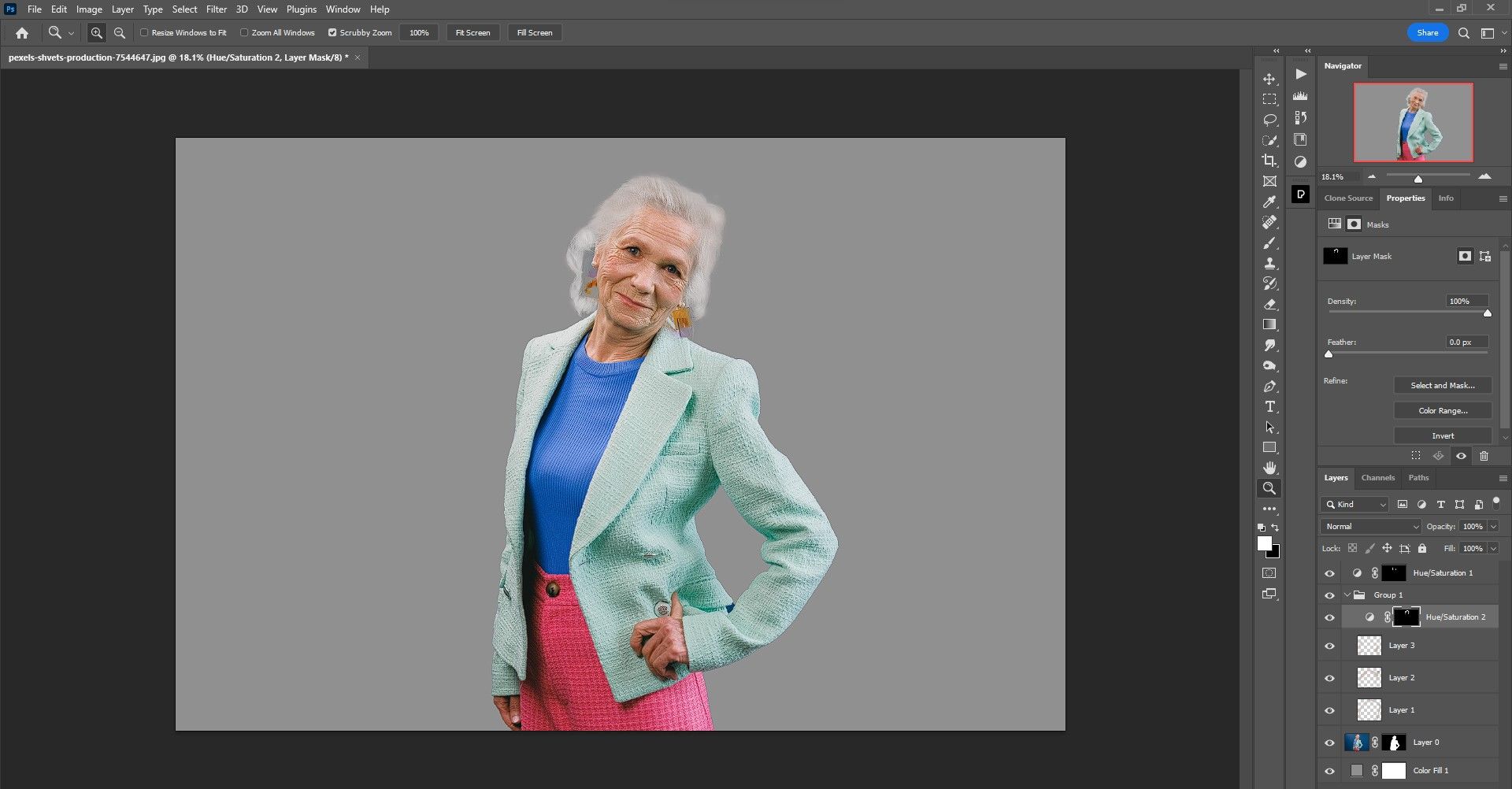Open the blend mode Normal dropdown

pyautogui.click(x=1370, y=526)
